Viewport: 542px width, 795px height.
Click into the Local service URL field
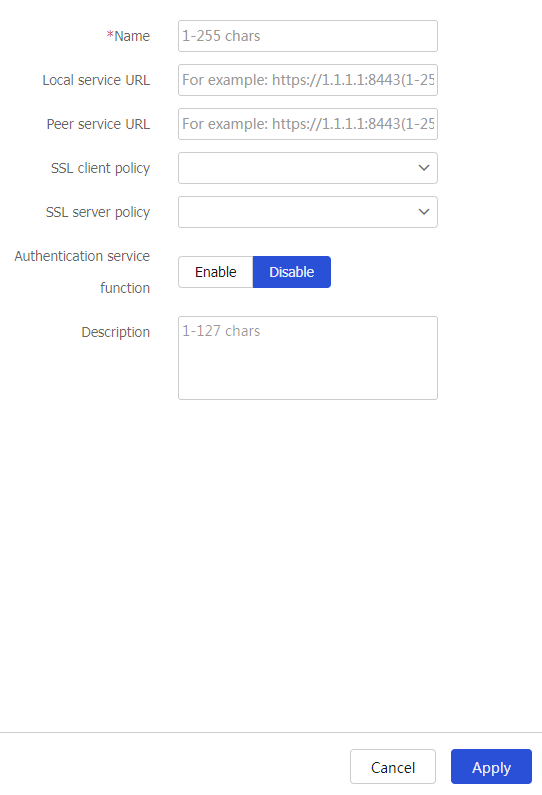(x=308, y=80)
